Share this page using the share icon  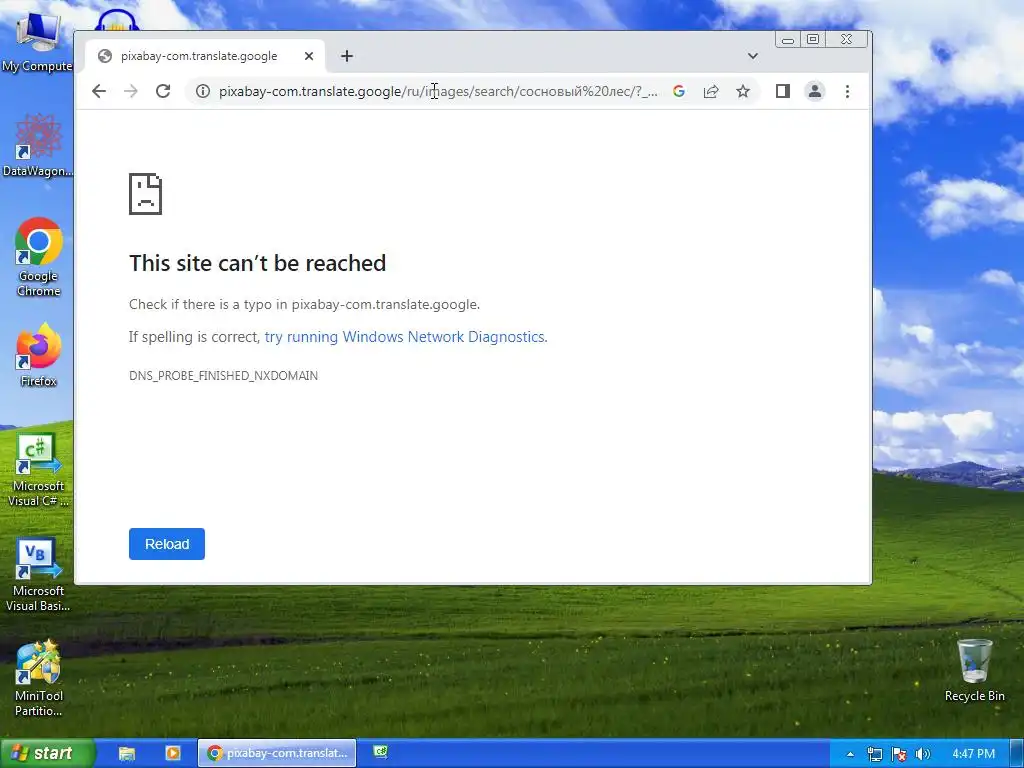coord(711,91)
